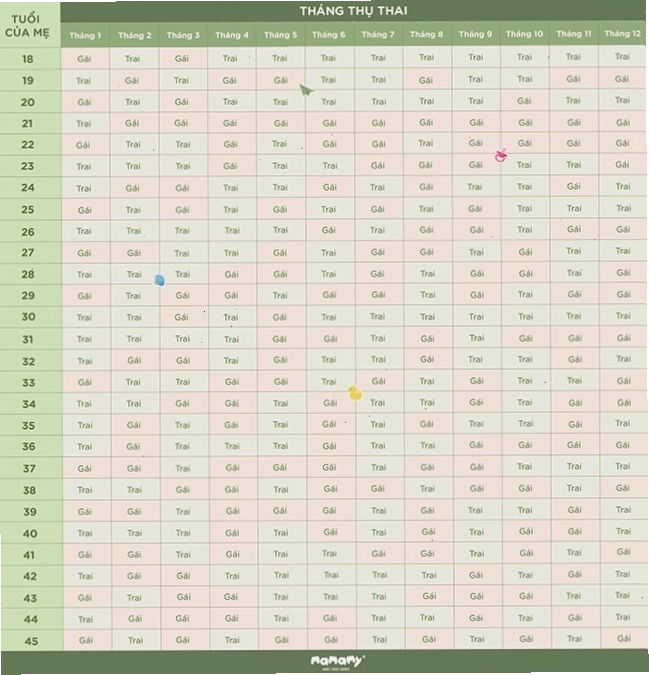Click the yellow rubber duck icon

coord(355,393)
